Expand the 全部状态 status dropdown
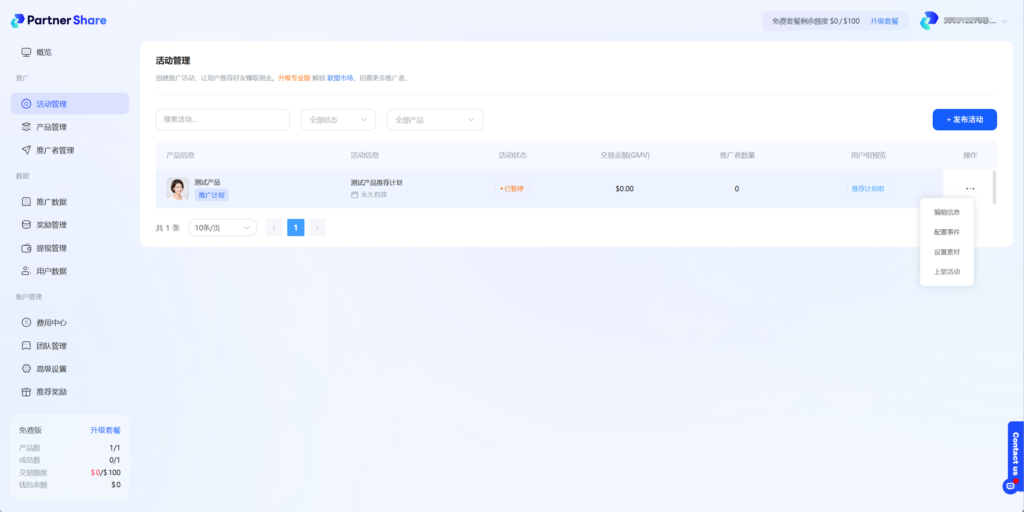The height and width of the screenshot is (512, 1024). coord(338,120)
